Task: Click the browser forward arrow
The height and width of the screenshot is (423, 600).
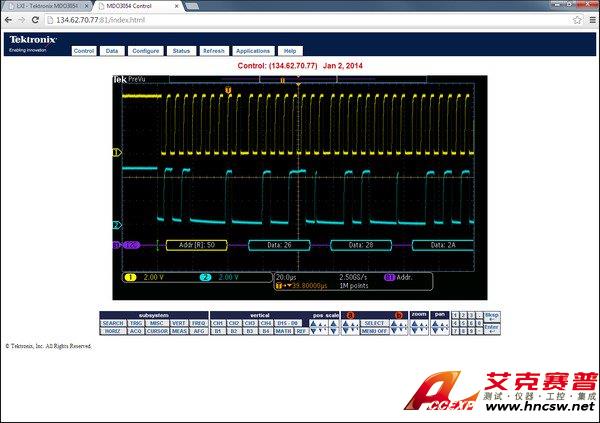Action: [22, 20]
